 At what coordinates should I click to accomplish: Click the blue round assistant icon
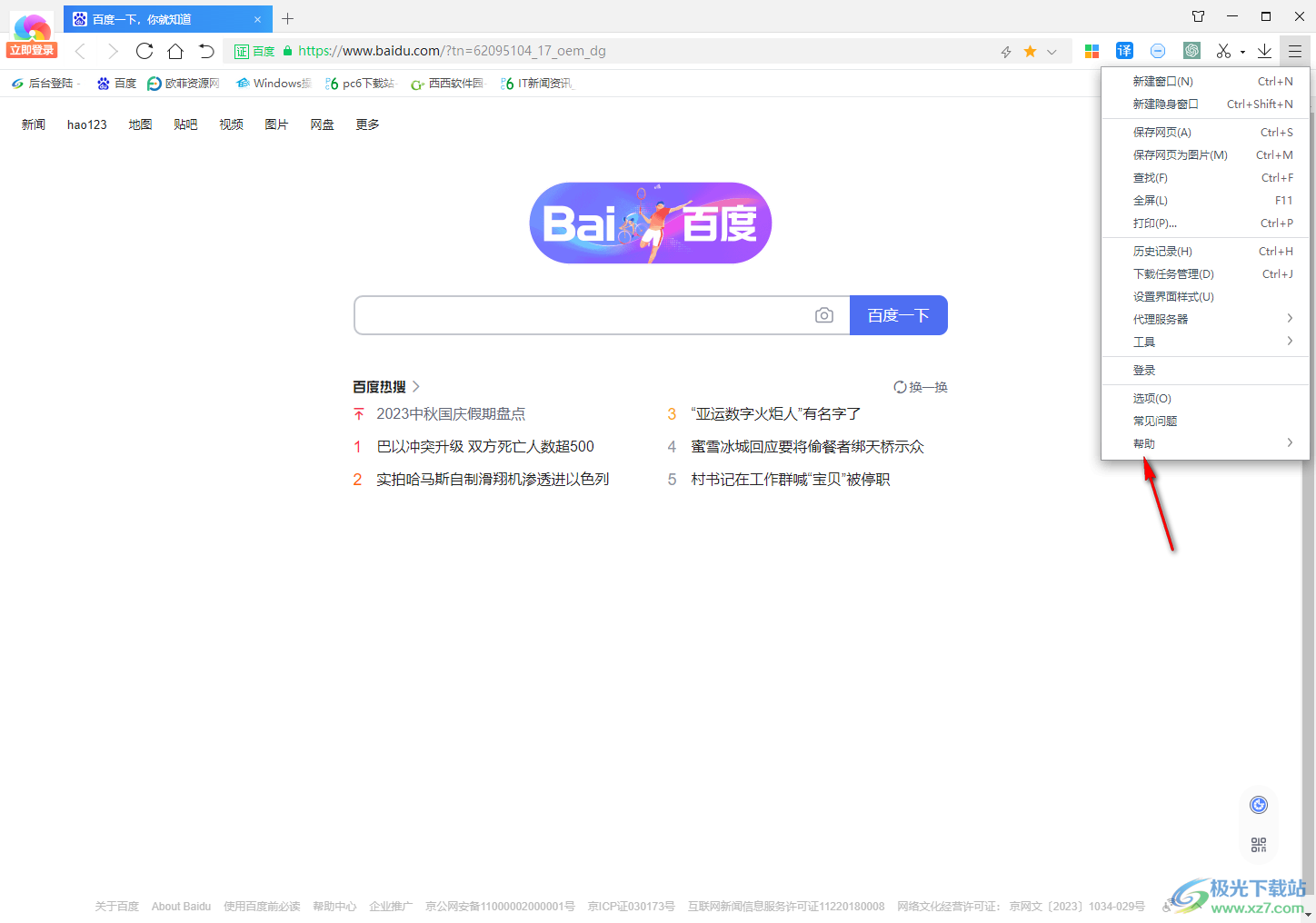1259,805
